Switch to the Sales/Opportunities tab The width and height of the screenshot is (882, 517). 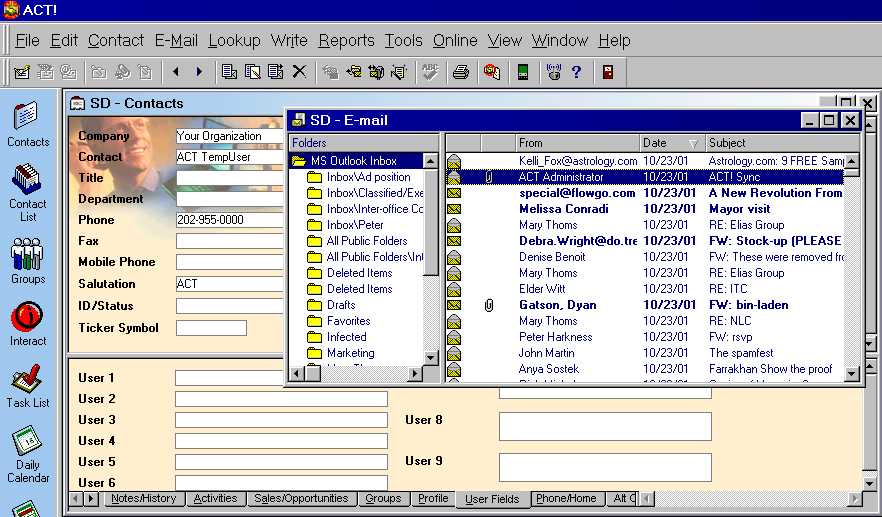pyautogui.click(x=301, y=498)
